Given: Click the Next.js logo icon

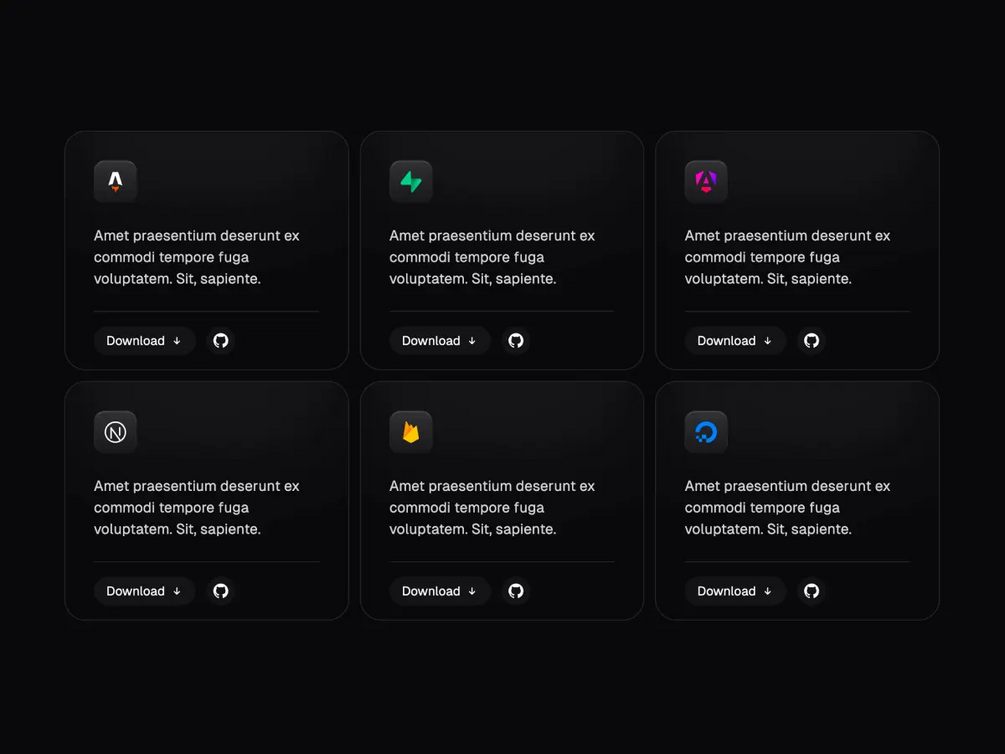Looking at the screenshot, I should click(x=115, y=432).
